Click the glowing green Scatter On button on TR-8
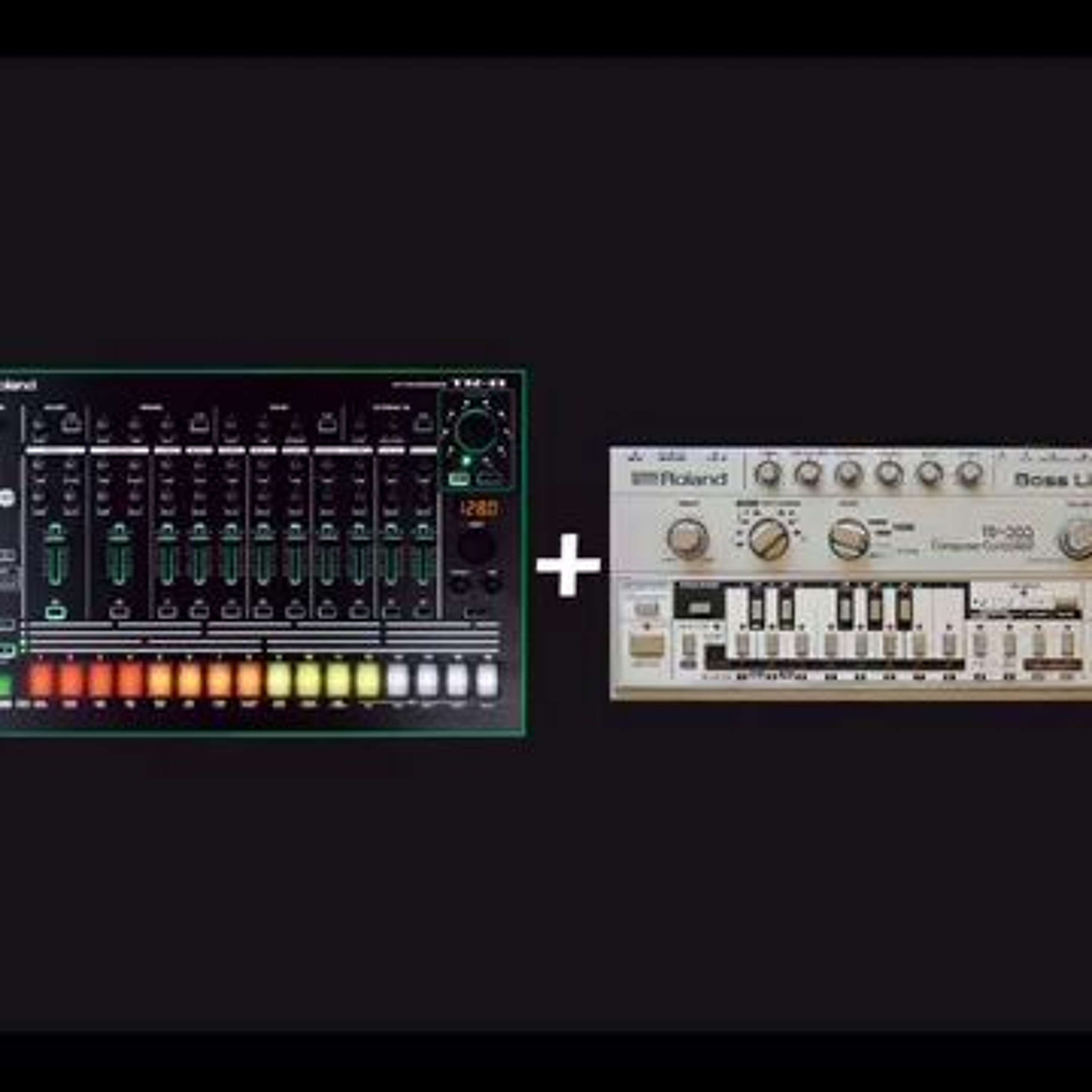This screenshot has width=1092, height=1092. [x=458, y=479]
